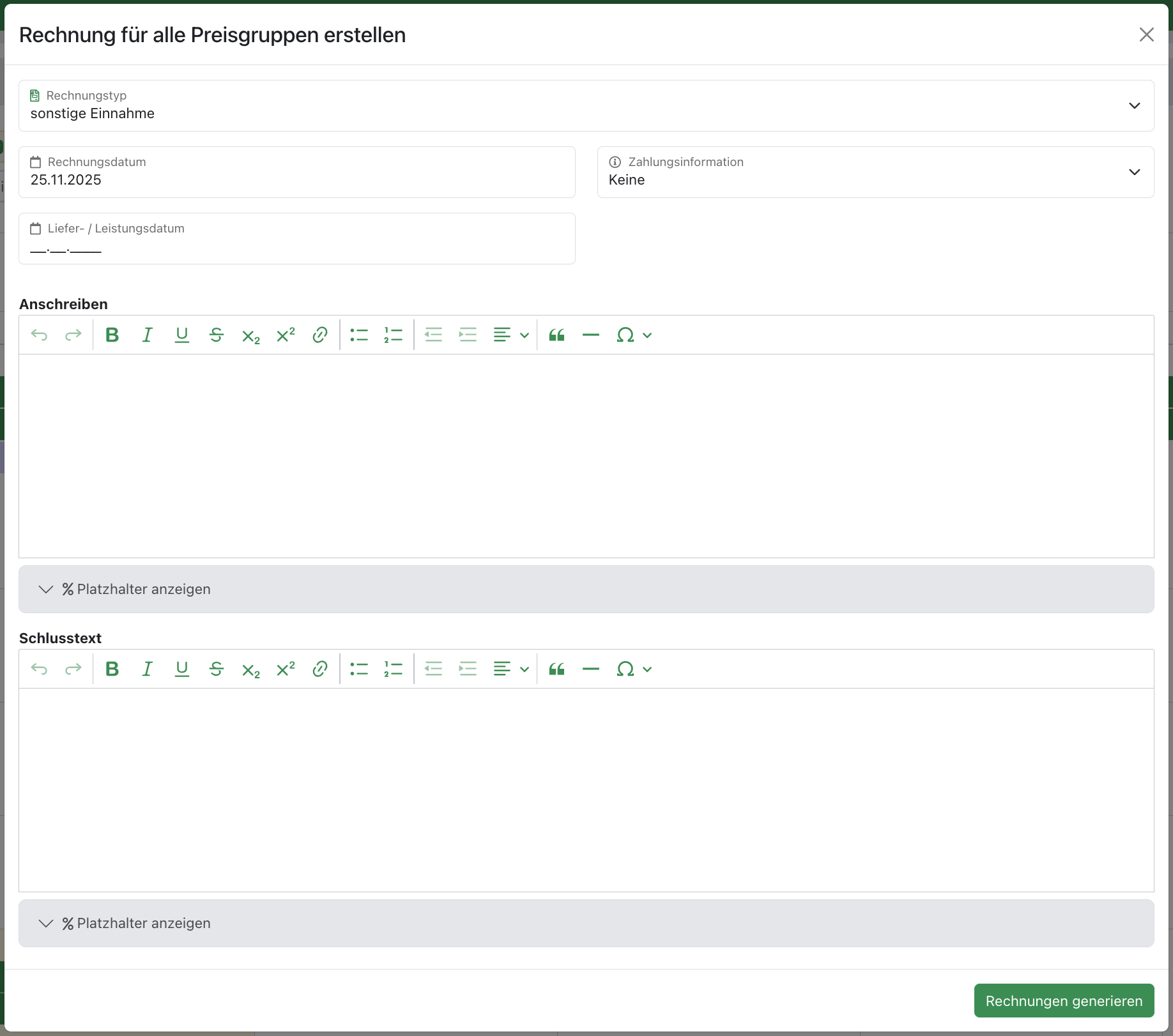Click the Rechnungen generieren button
Viewport: 1173px width, 1036px height.
1063,1000
